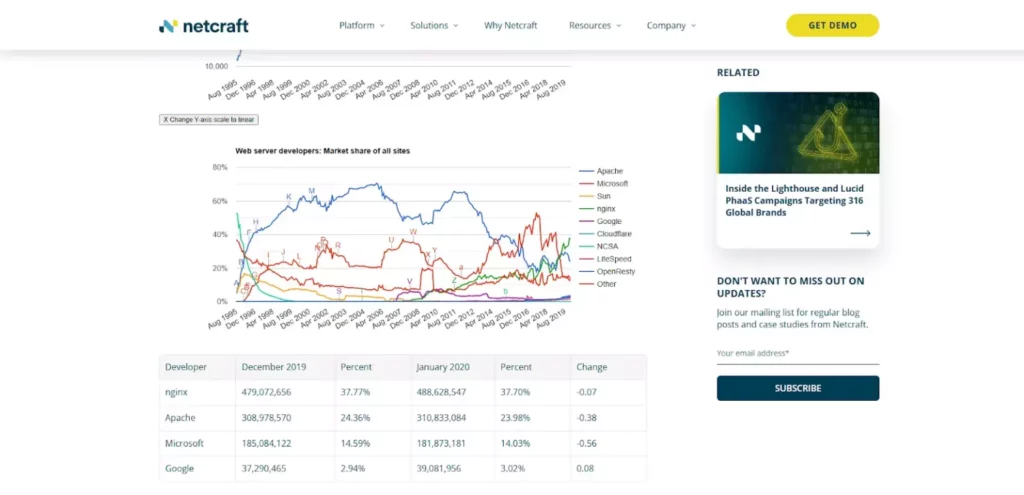Click the arrow icon on the related article card

click(860, 233)
